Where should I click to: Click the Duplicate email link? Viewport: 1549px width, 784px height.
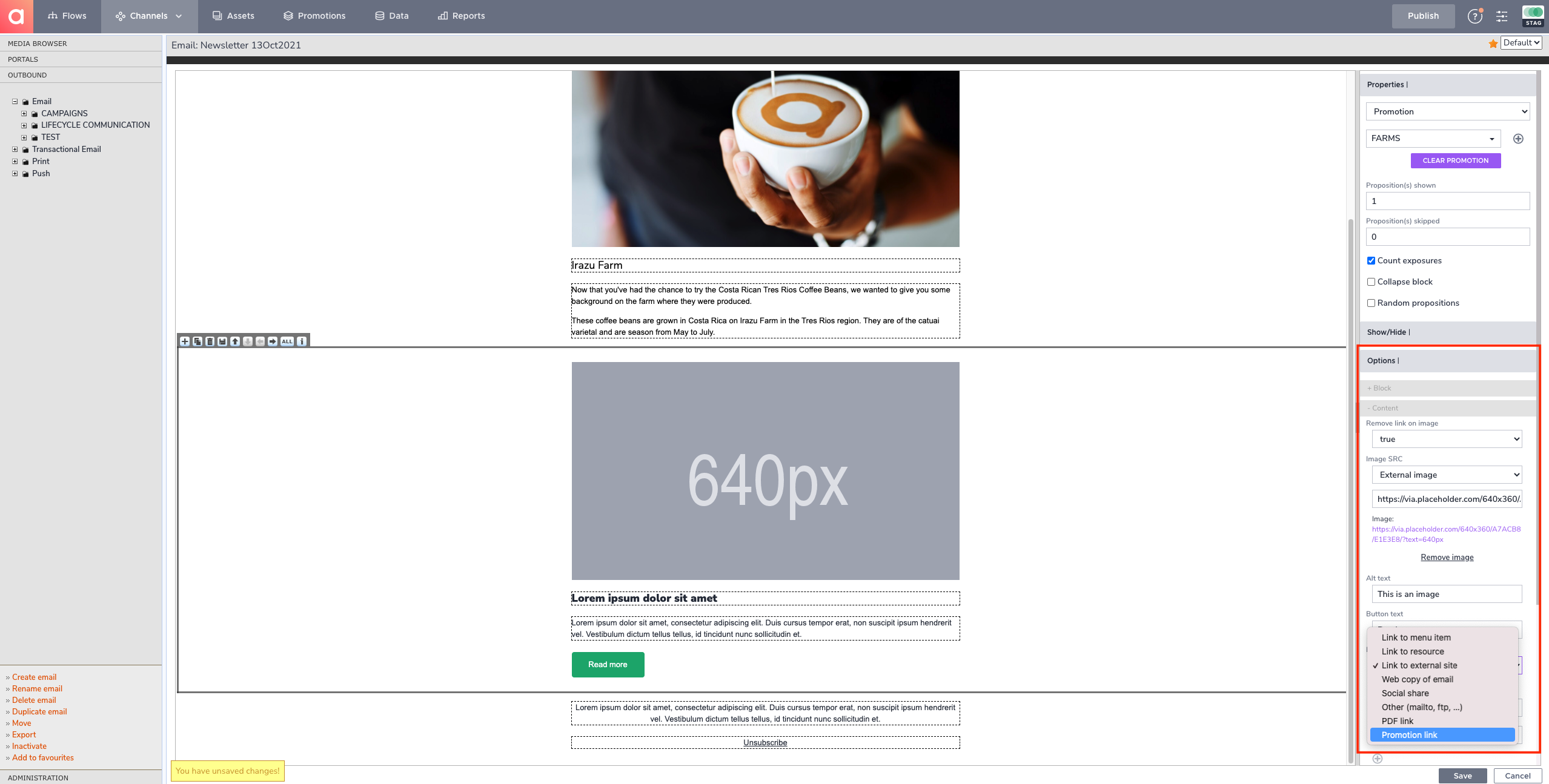click(x=39, y=712)
